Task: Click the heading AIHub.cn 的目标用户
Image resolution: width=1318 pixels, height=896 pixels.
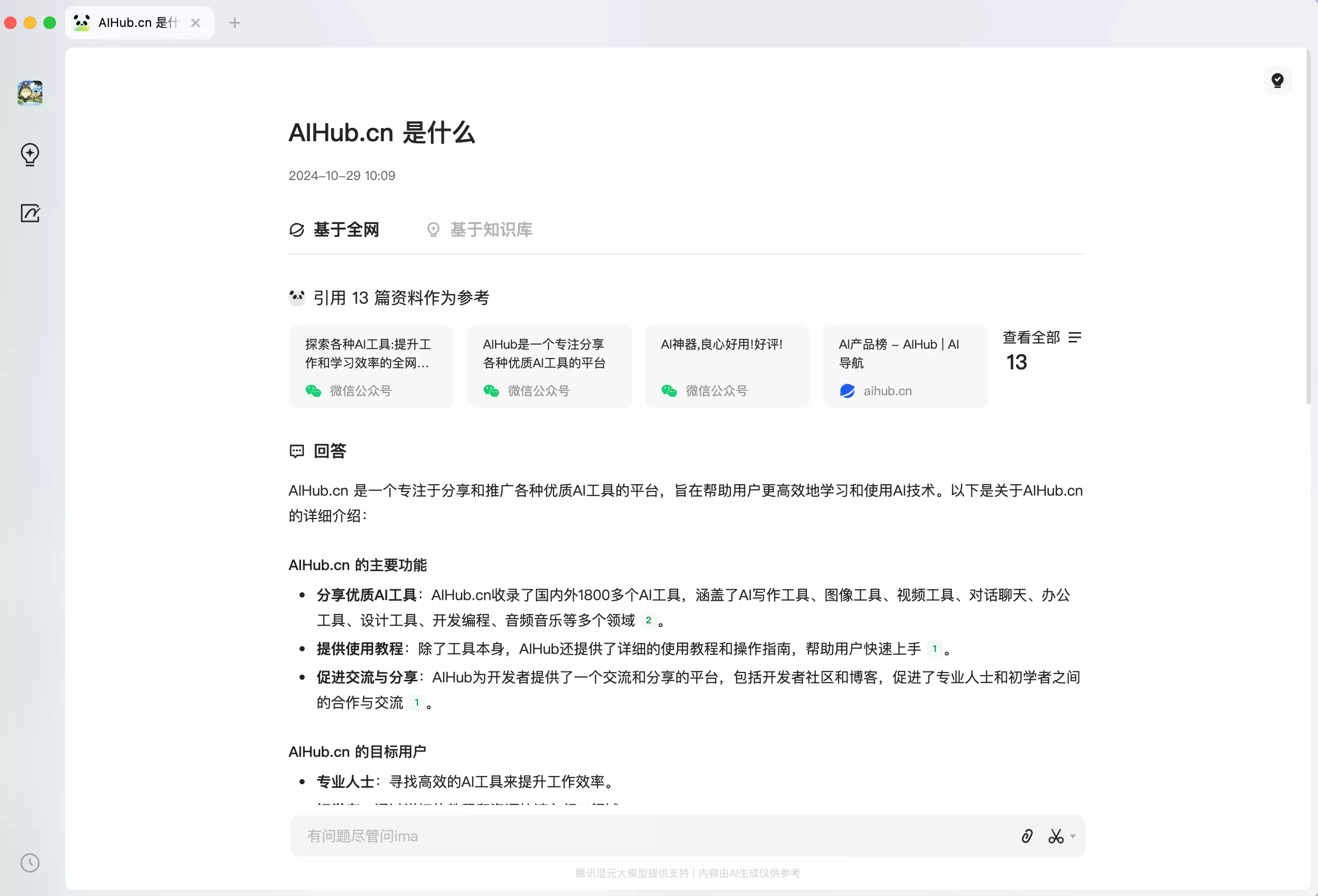Action: click(357, 751)
